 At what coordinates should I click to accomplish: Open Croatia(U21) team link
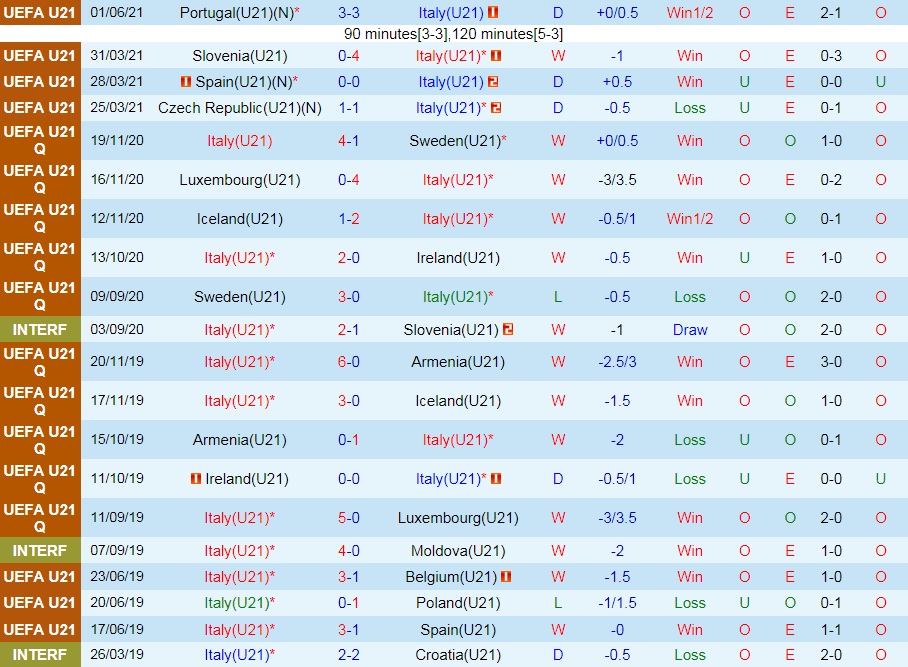(x=457, y=655)
